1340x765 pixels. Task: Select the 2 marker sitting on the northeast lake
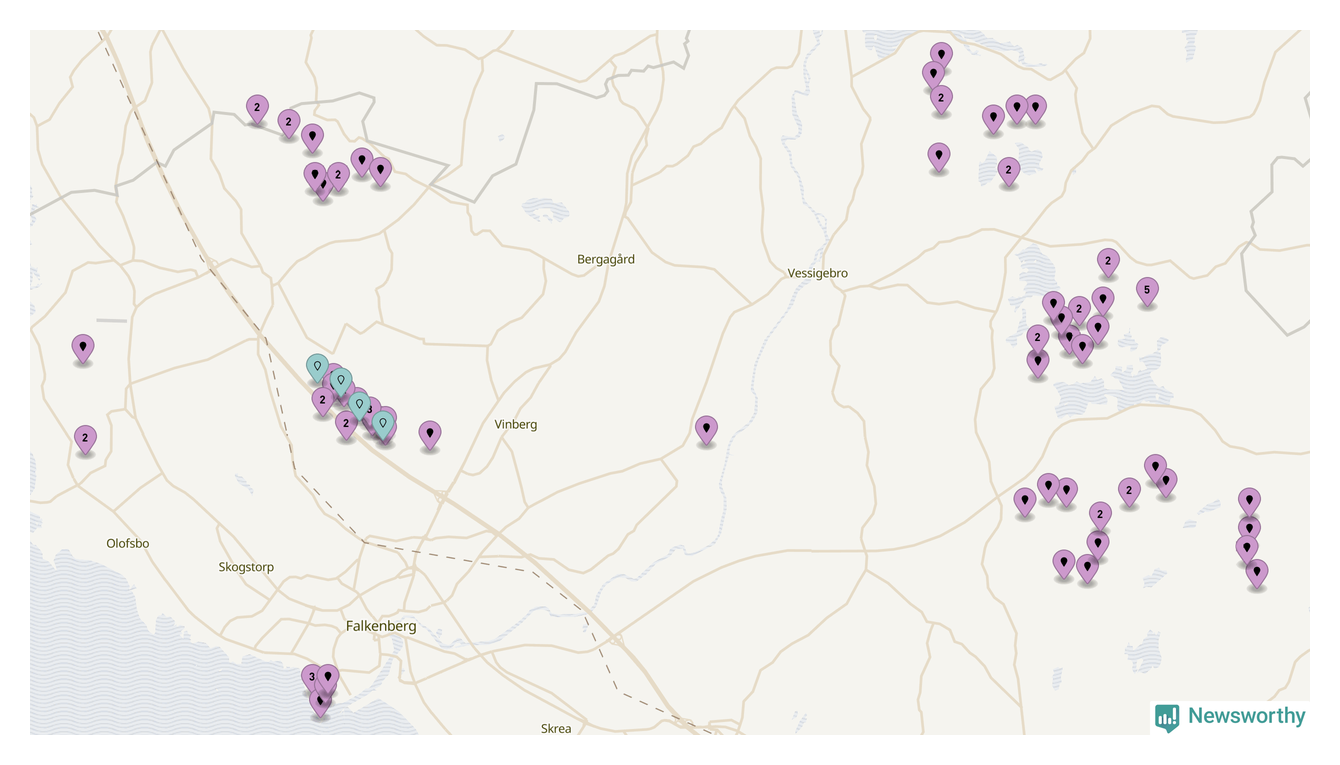coord(1008,172)
